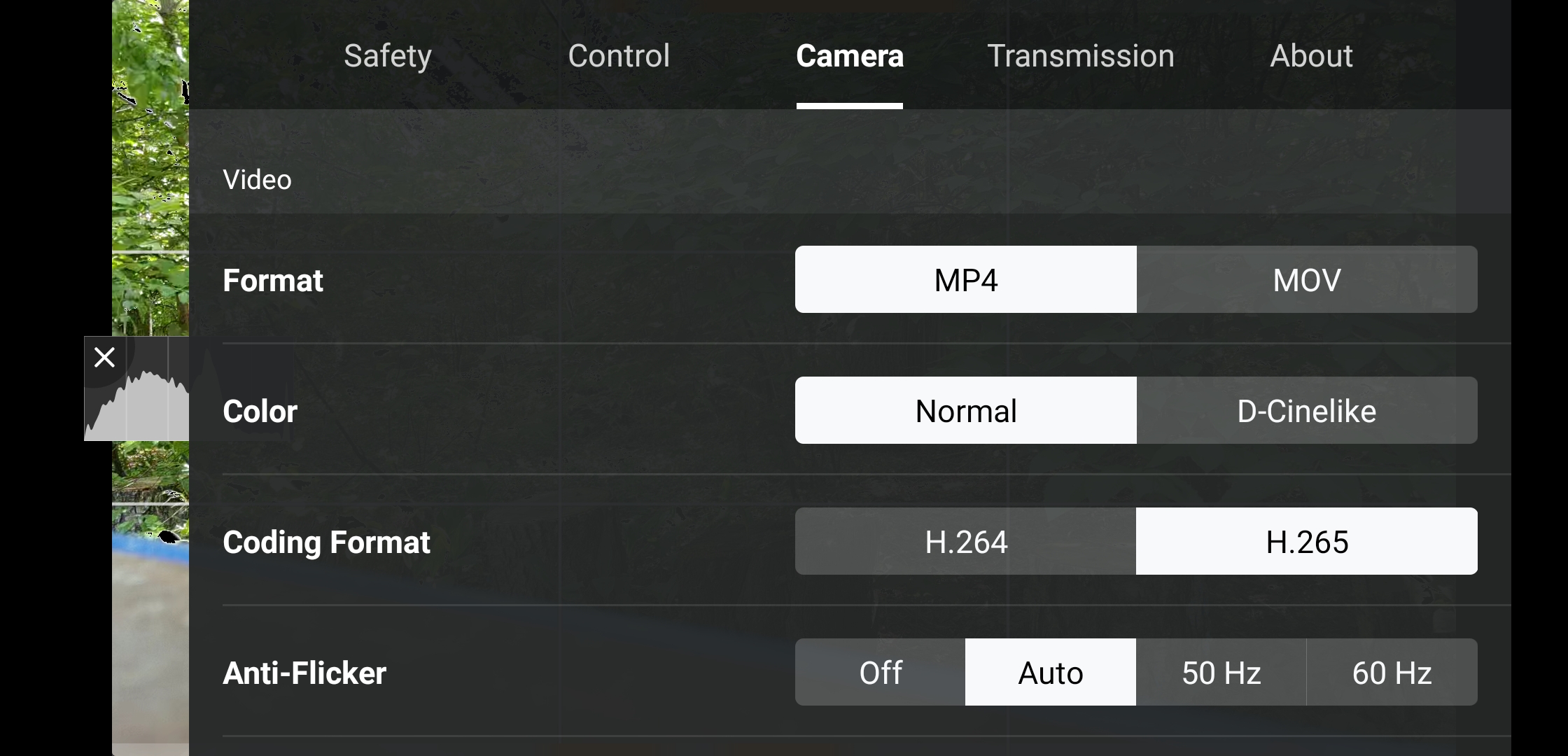1568x756 pixels.
Task: Go to the Transmission tab
Action: pyautogui.click(x=1081, y=55)
